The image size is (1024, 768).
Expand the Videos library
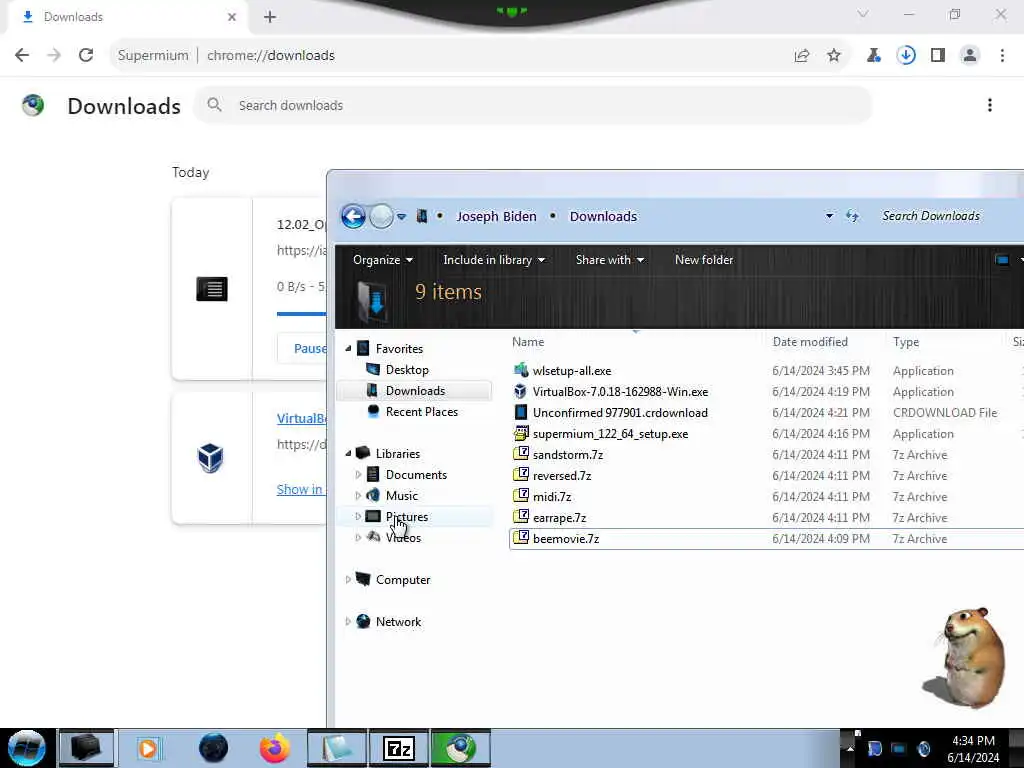pos(358,537)
